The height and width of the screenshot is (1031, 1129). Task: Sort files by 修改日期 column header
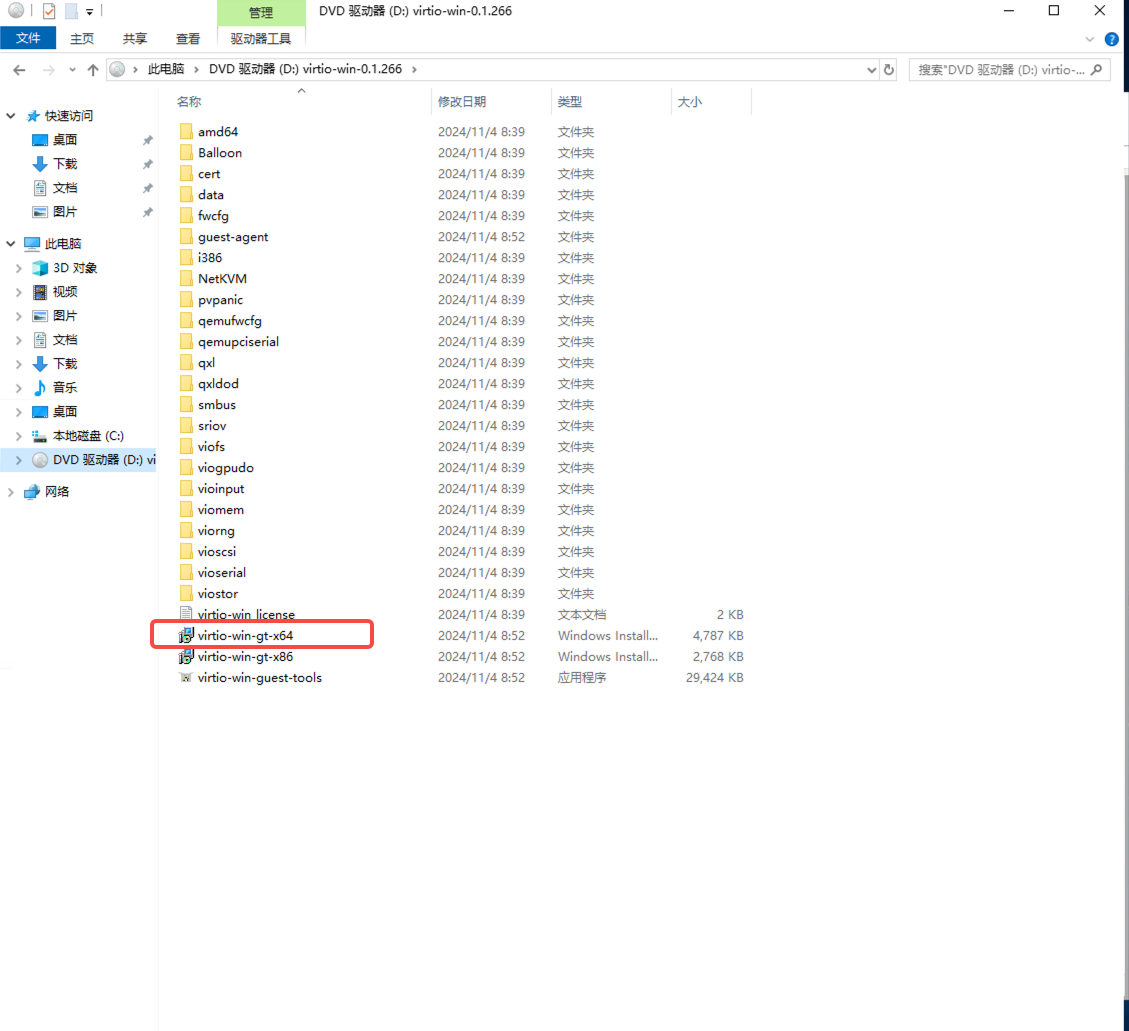(461, 102)
